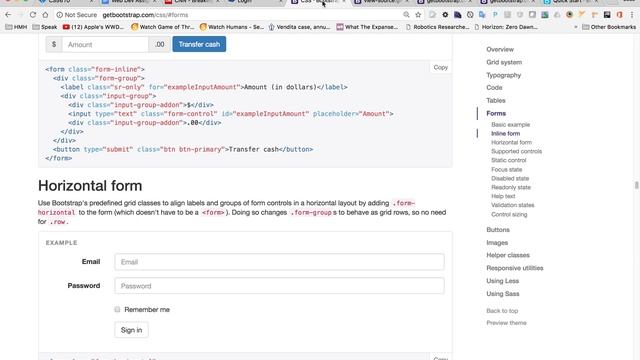The width and height of the screenshot is (640, 360).
Task: Click the Transfer cash button
Action: tap(199, 44)
